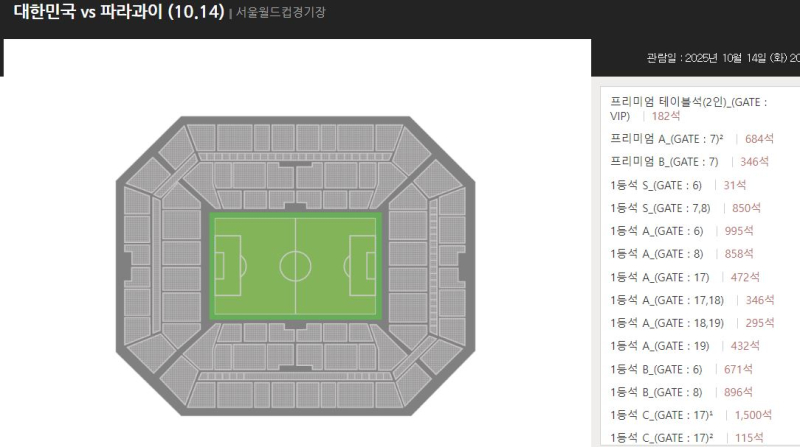Pick 프리미엄 B (GATE : 7) with 346석
The height and width of the screenshot is (447, 800).
click(664, 161)
